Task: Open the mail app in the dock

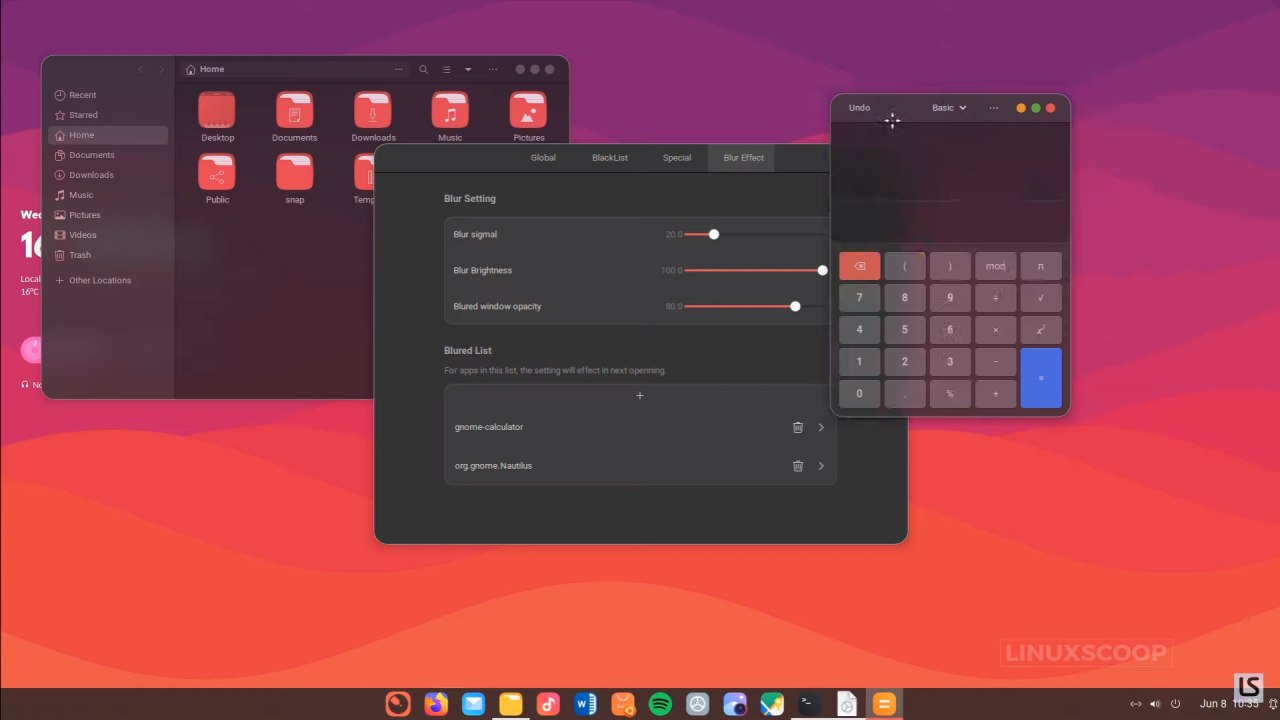Action: pos(473,704)
